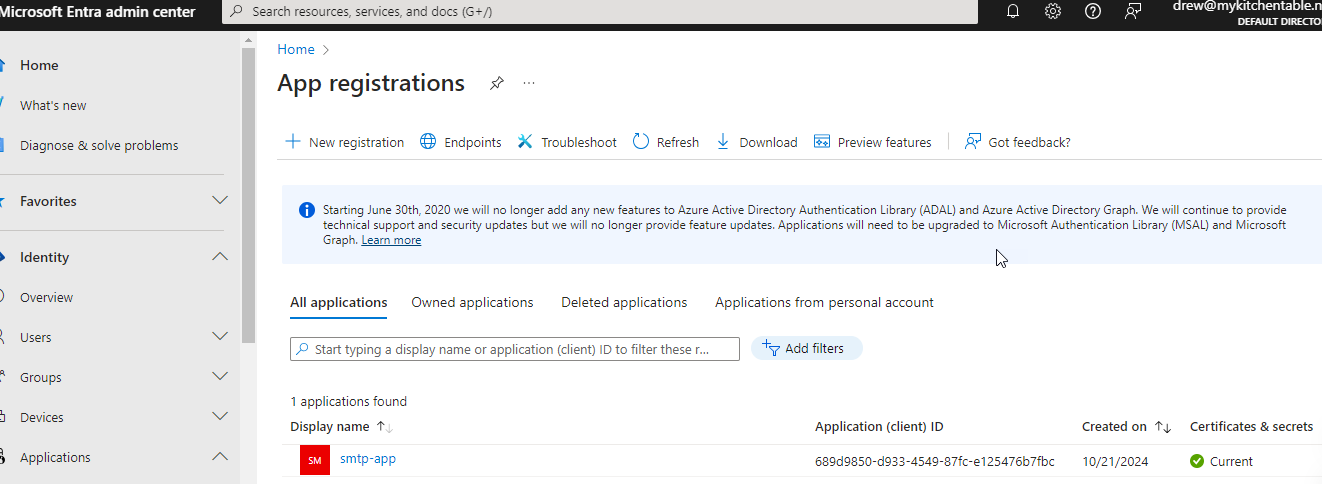
Task: Click the Add filters funnel icon
Action: pyautogui.click(x=771, y=348)
